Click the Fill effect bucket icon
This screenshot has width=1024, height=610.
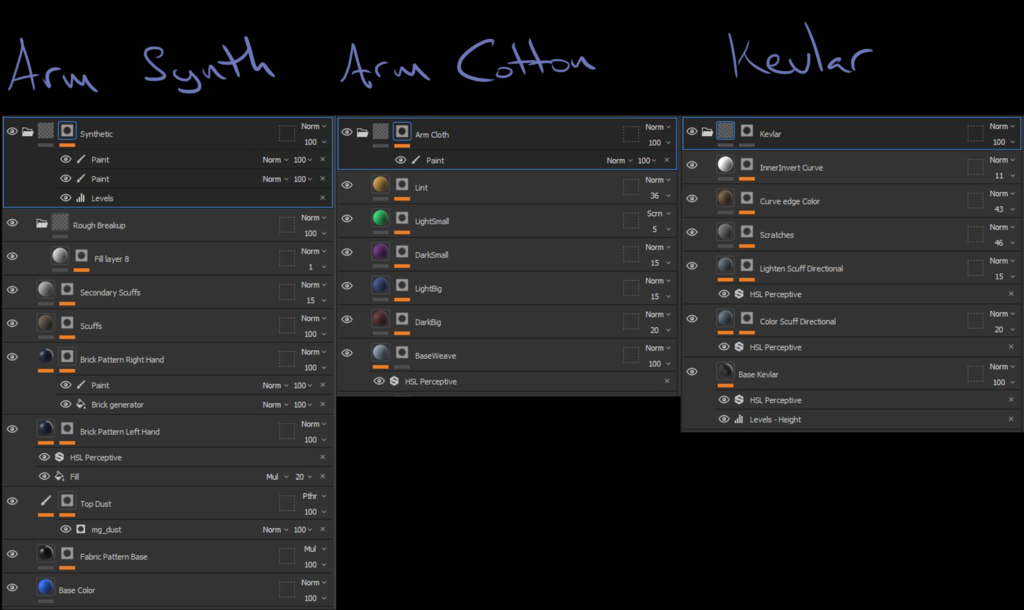point(59,476)
